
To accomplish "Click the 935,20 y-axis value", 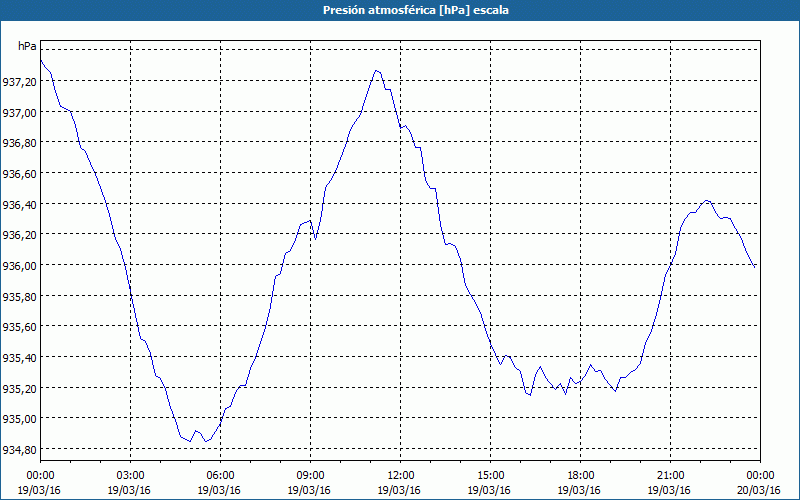I will (19, 388).
